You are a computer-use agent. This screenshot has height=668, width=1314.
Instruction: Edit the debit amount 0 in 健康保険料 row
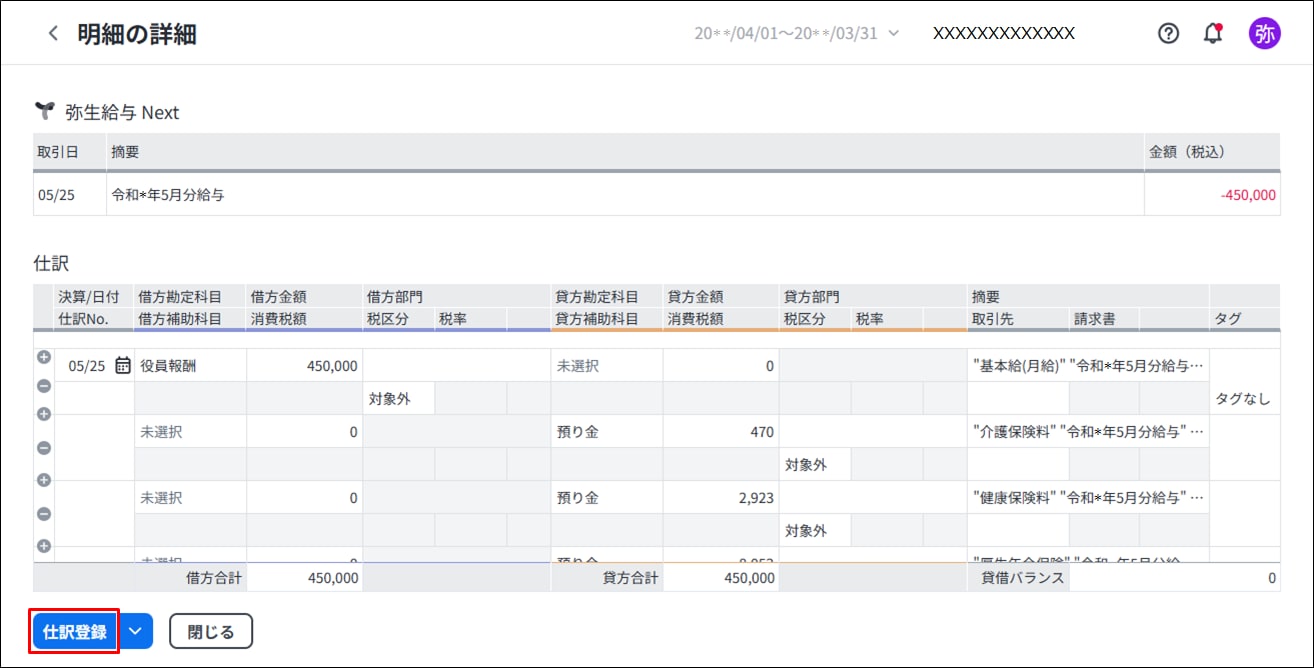coord(304,498)
